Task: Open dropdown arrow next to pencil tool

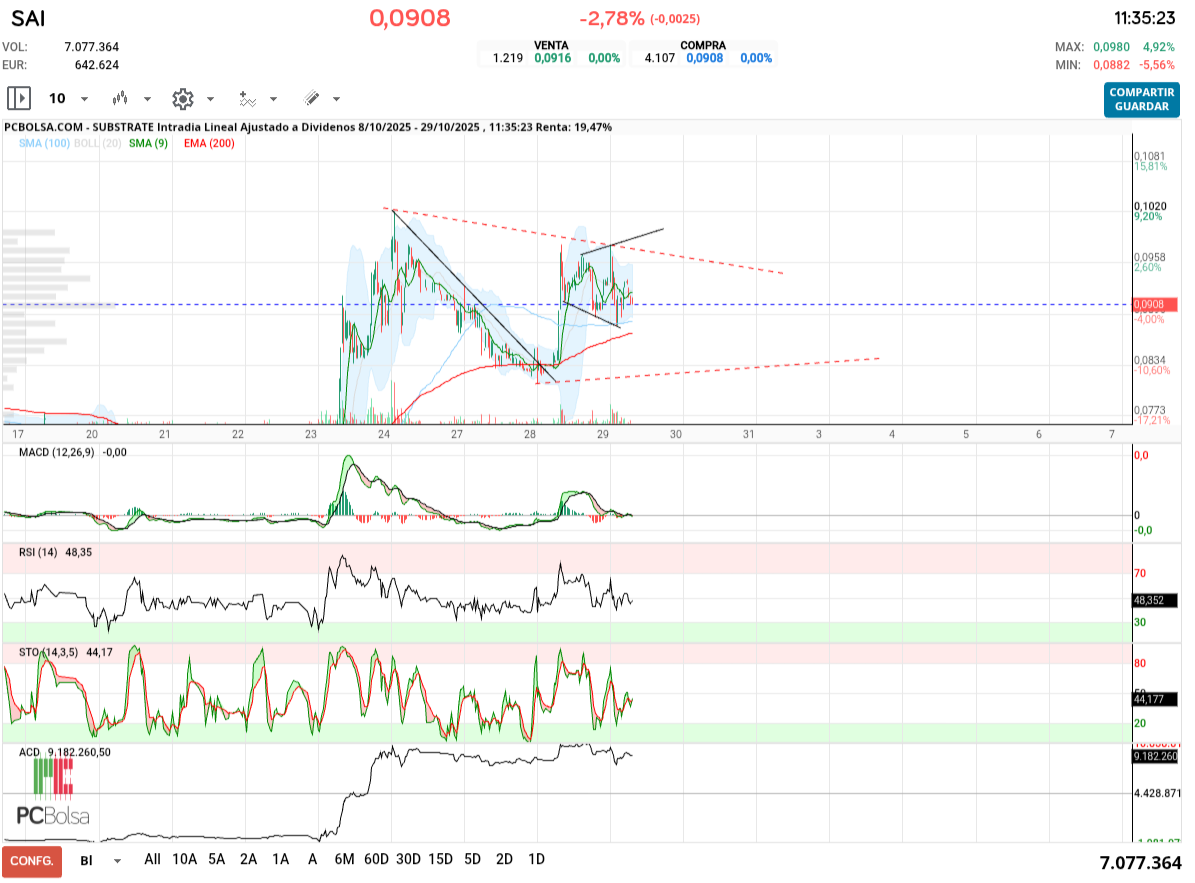Action: [336, 99]
